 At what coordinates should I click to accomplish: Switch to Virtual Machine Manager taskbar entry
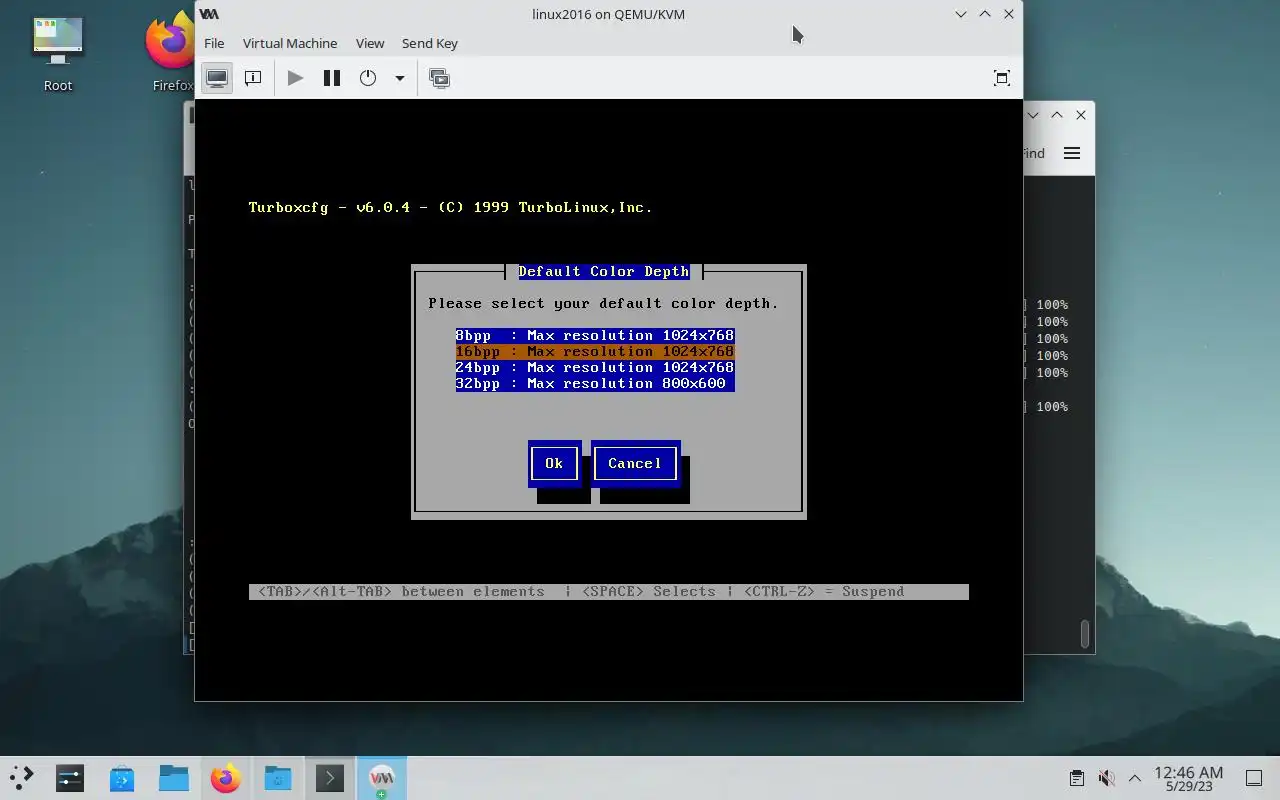tap(382, 778)
